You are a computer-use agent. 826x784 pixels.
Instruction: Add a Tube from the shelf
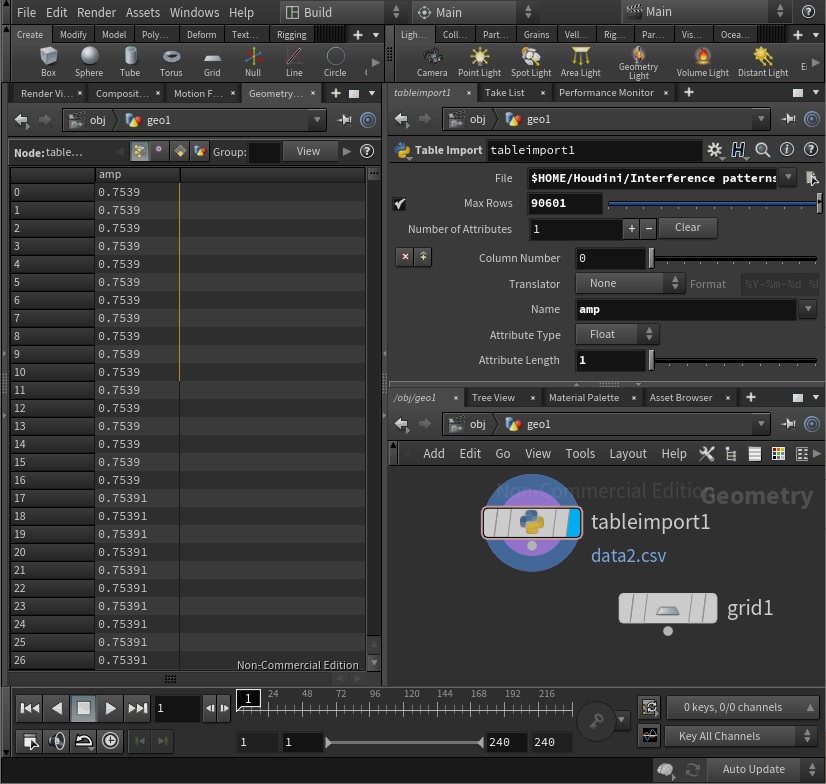click(x=130, y=62)
